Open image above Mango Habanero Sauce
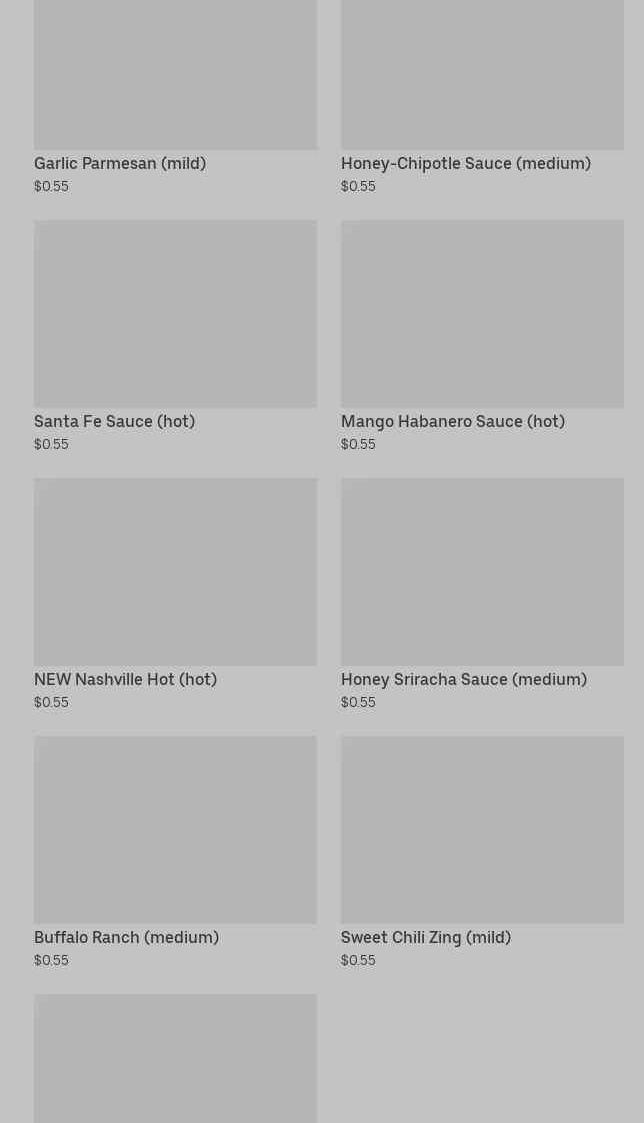This screenshot has height=1123, width=644. point(482,314)
